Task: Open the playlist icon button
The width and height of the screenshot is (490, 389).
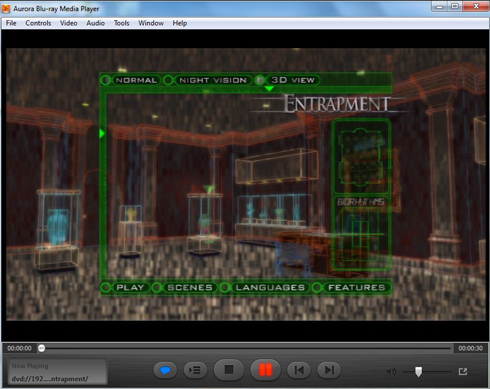Action: pos(195,370)
